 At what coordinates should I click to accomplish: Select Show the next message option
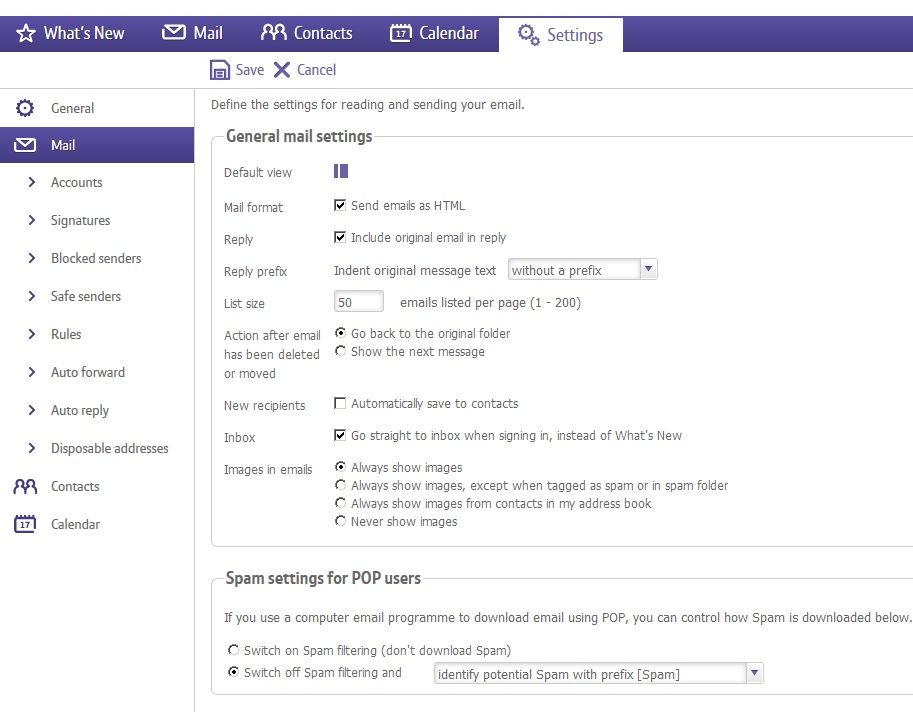click(x=341, y=350)
